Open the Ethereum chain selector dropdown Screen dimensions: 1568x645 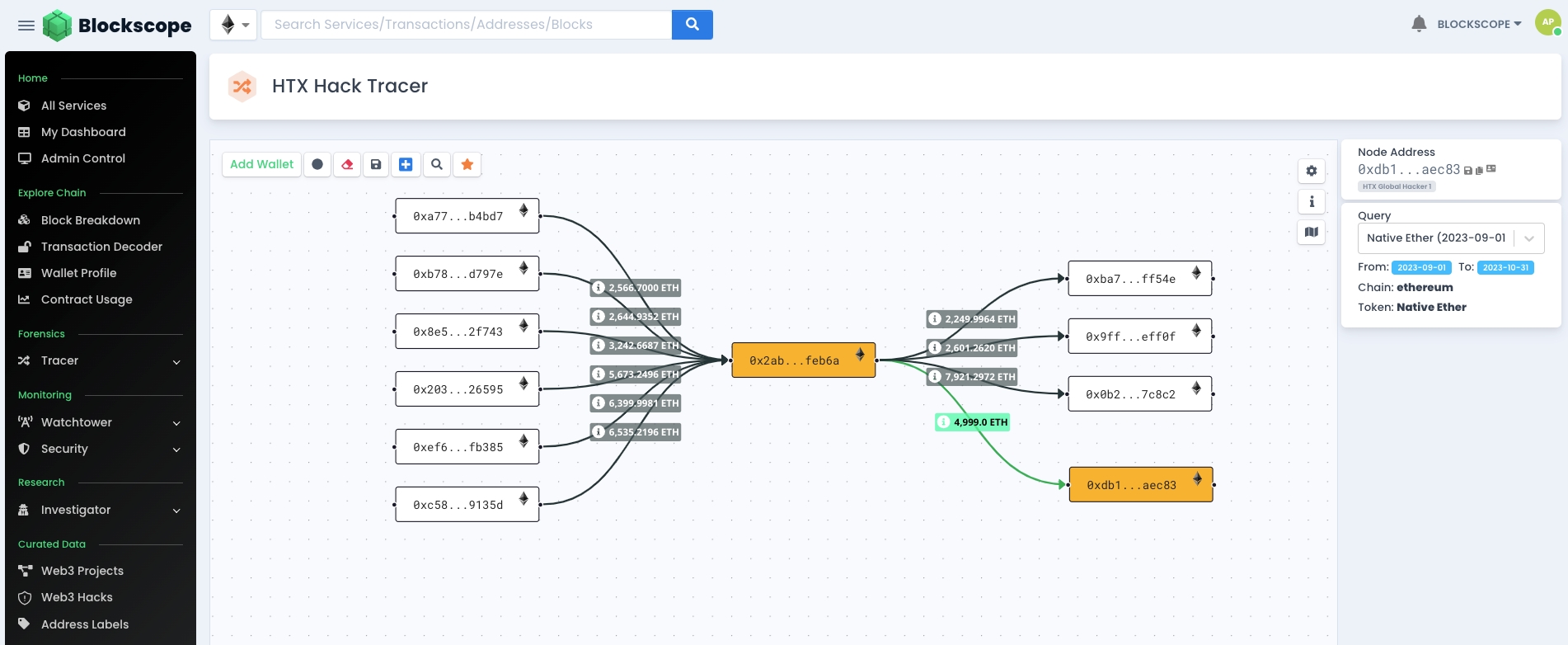pyautogui.click(x=234, y=25)
